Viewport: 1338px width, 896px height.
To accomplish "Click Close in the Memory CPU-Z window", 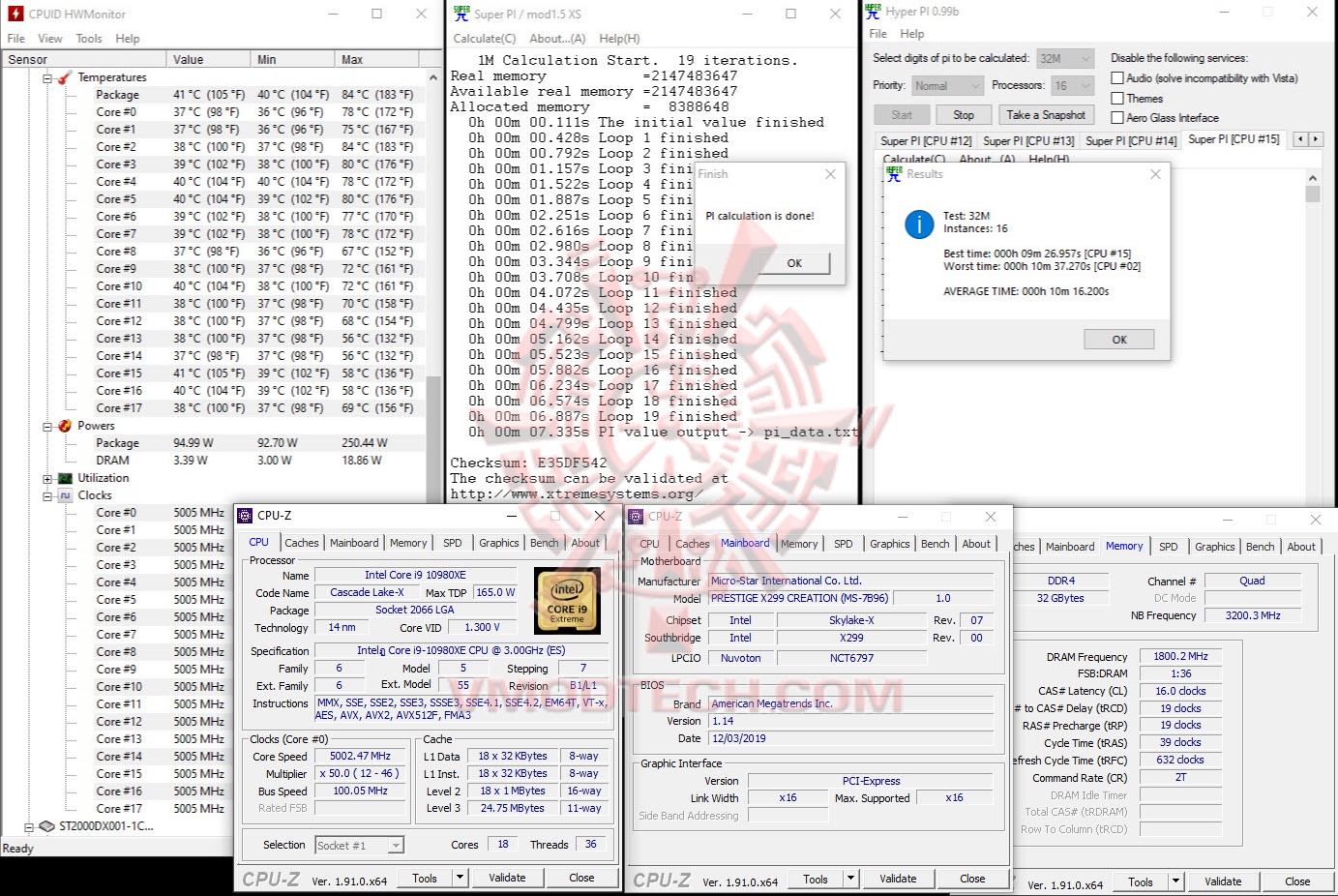I will 1297,881.
